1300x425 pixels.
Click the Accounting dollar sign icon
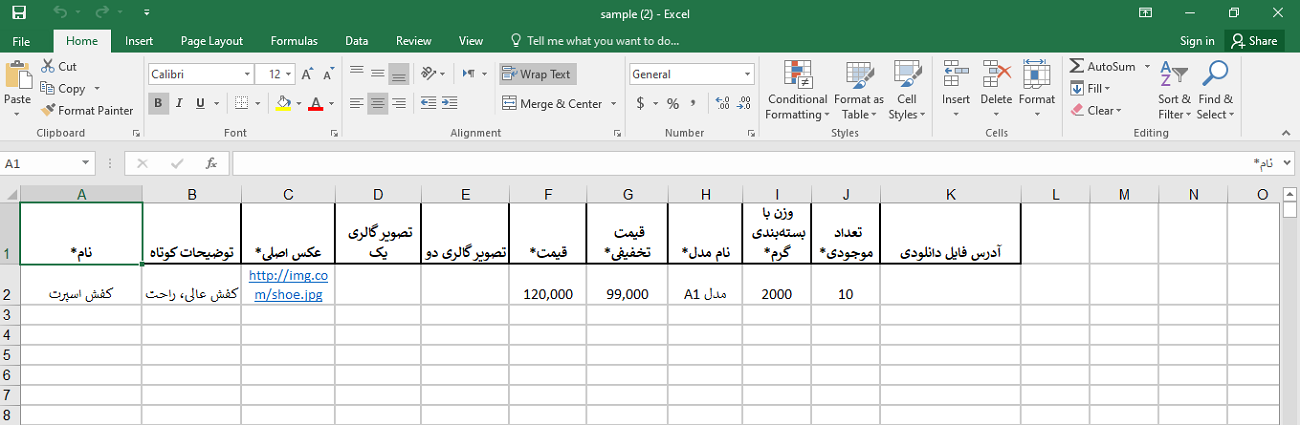coord(640,103)
